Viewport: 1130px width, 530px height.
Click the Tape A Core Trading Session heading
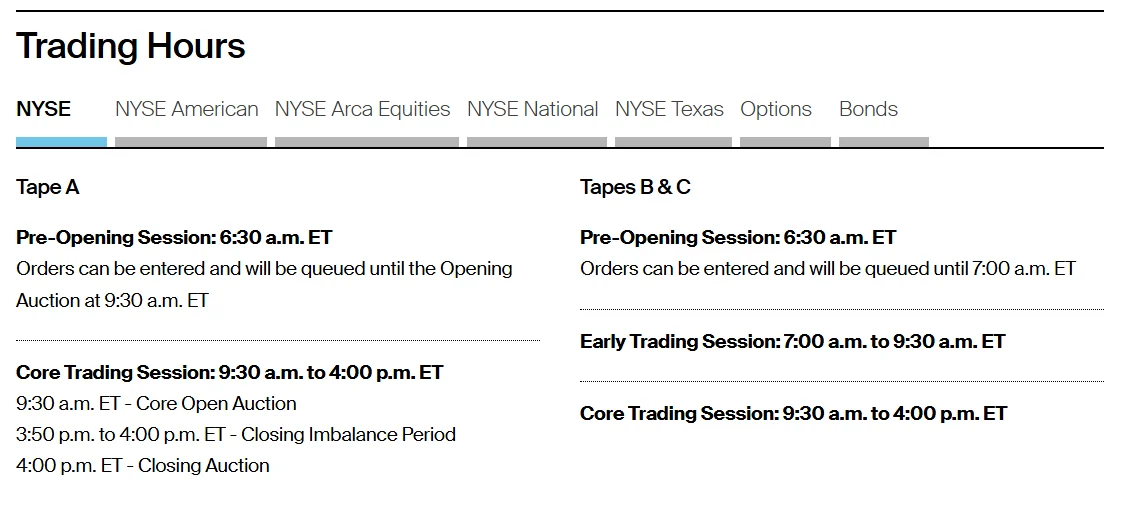(230, 373)
